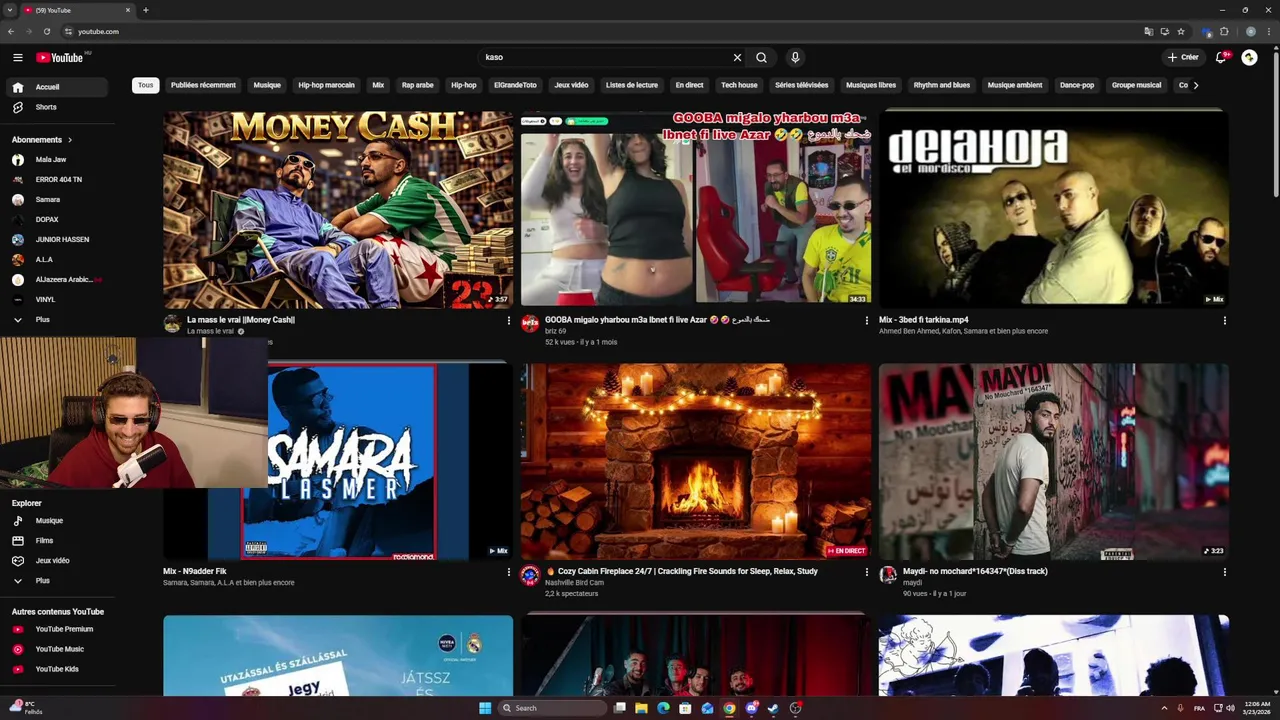This screenshot has width=1280, height=720.
Task: Show more filter chips with right arrow
Action: pyautogui.click(x=1196, y=85)
